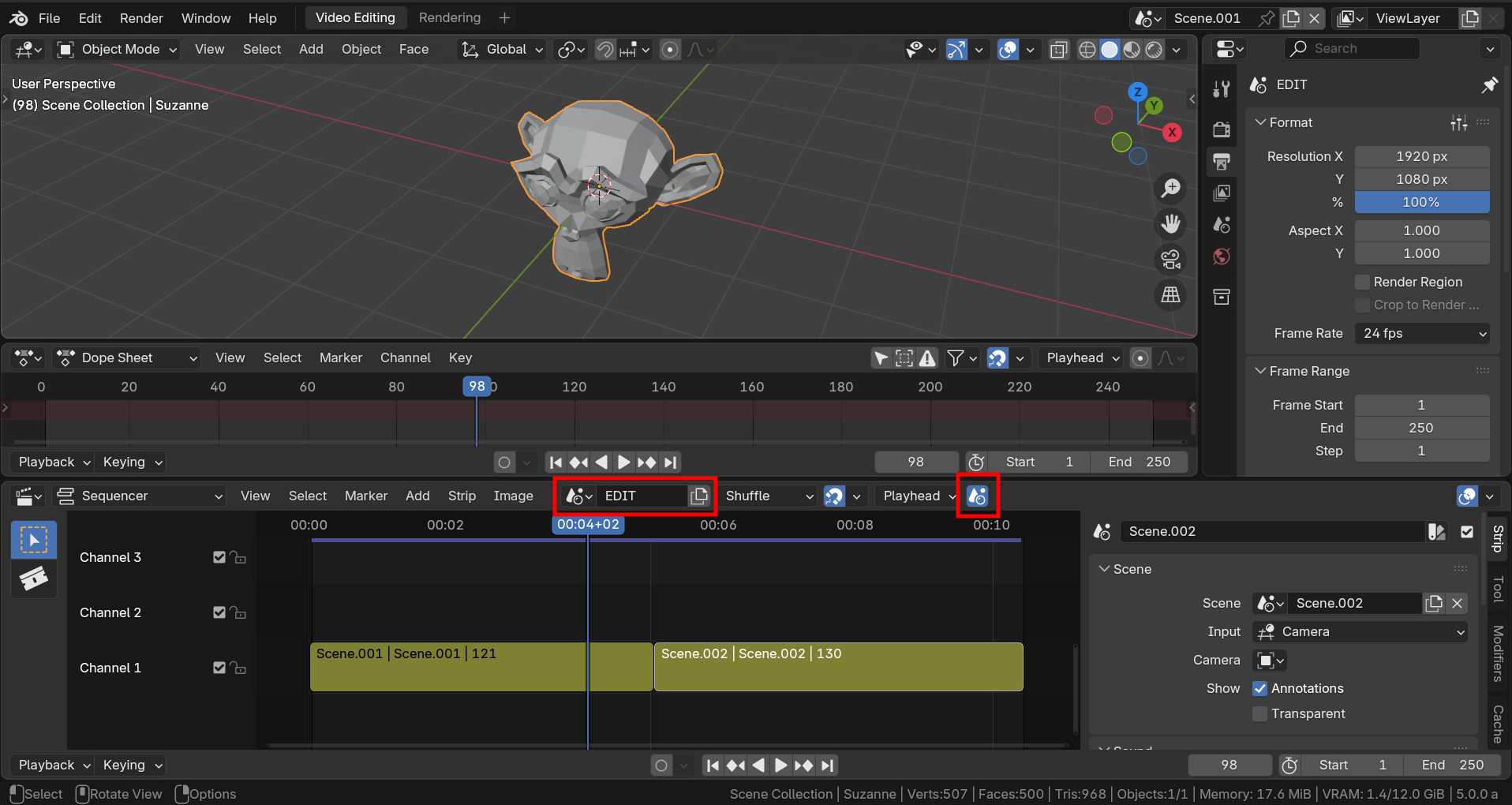Open the Tool properties tab

pos(1222,88)
